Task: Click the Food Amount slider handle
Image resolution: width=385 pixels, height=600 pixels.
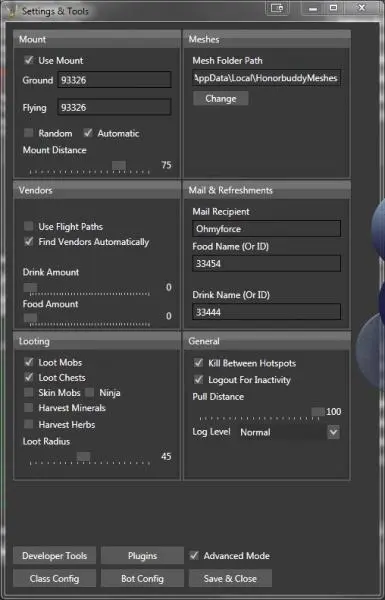Action: [30, 318]
